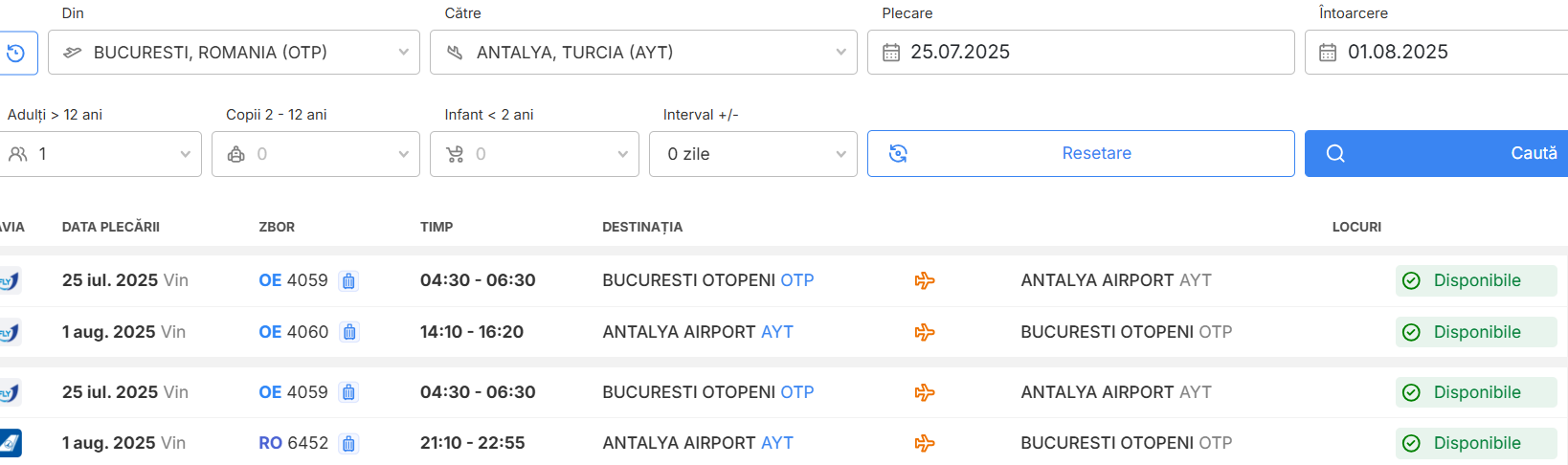
Task: Click Disponibile badge for OE 4060 flight
Action: coord(1476,332)
